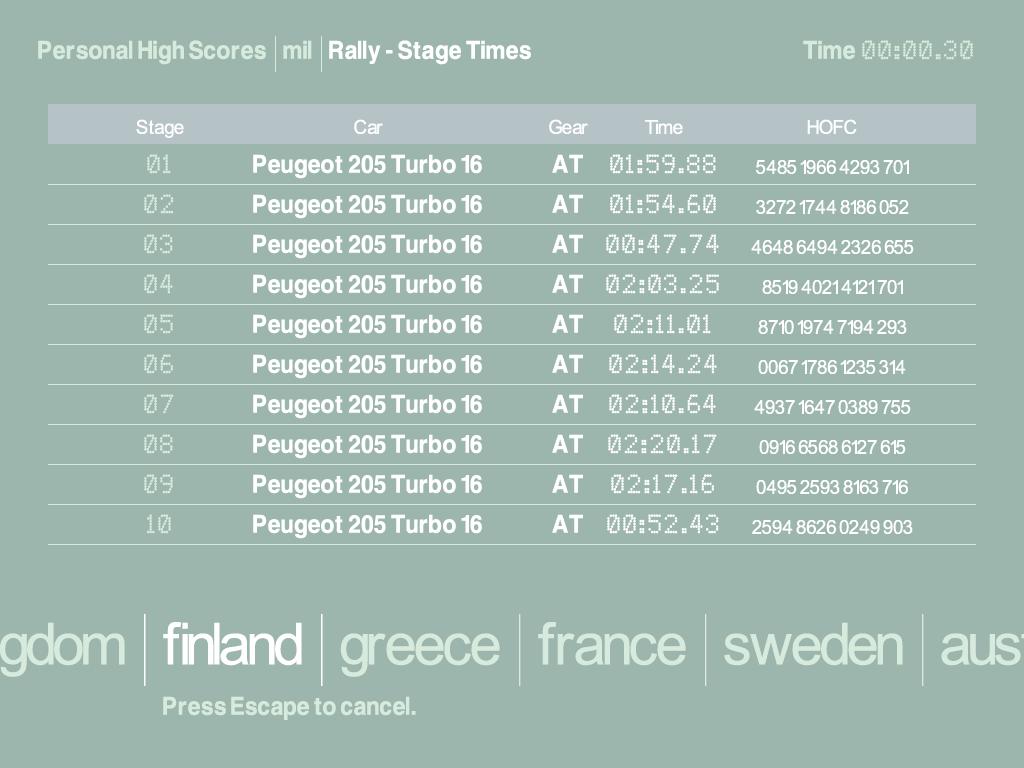This screenshot has width=1024, height=768.
Task: Select the stage 05 row number
Action: [158, 325]
